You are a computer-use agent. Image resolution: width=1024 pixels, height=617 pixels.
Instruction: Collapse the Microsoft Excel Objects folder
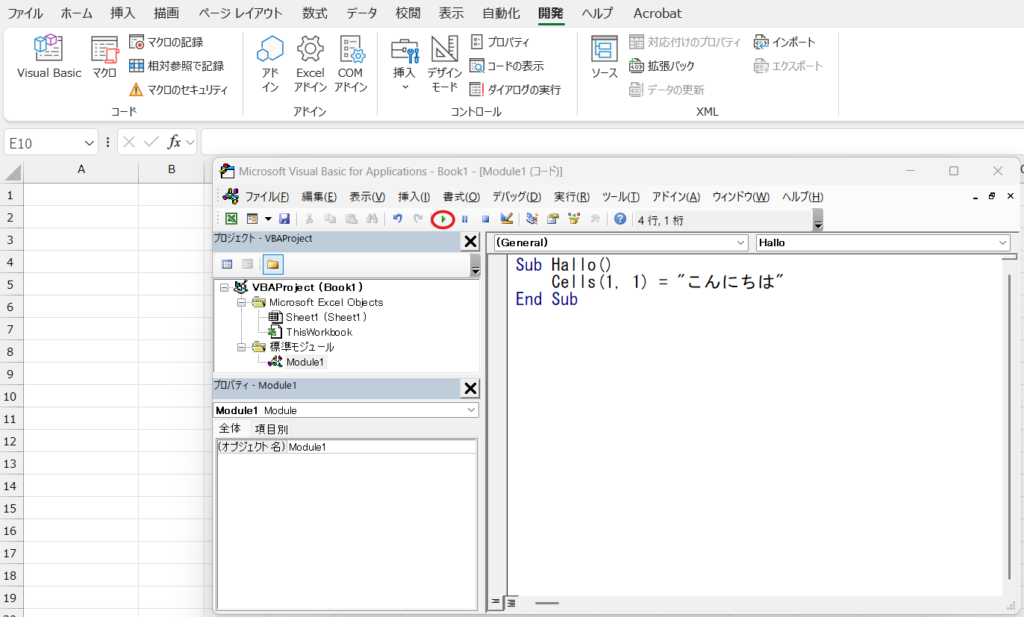(x=241, y=302)
